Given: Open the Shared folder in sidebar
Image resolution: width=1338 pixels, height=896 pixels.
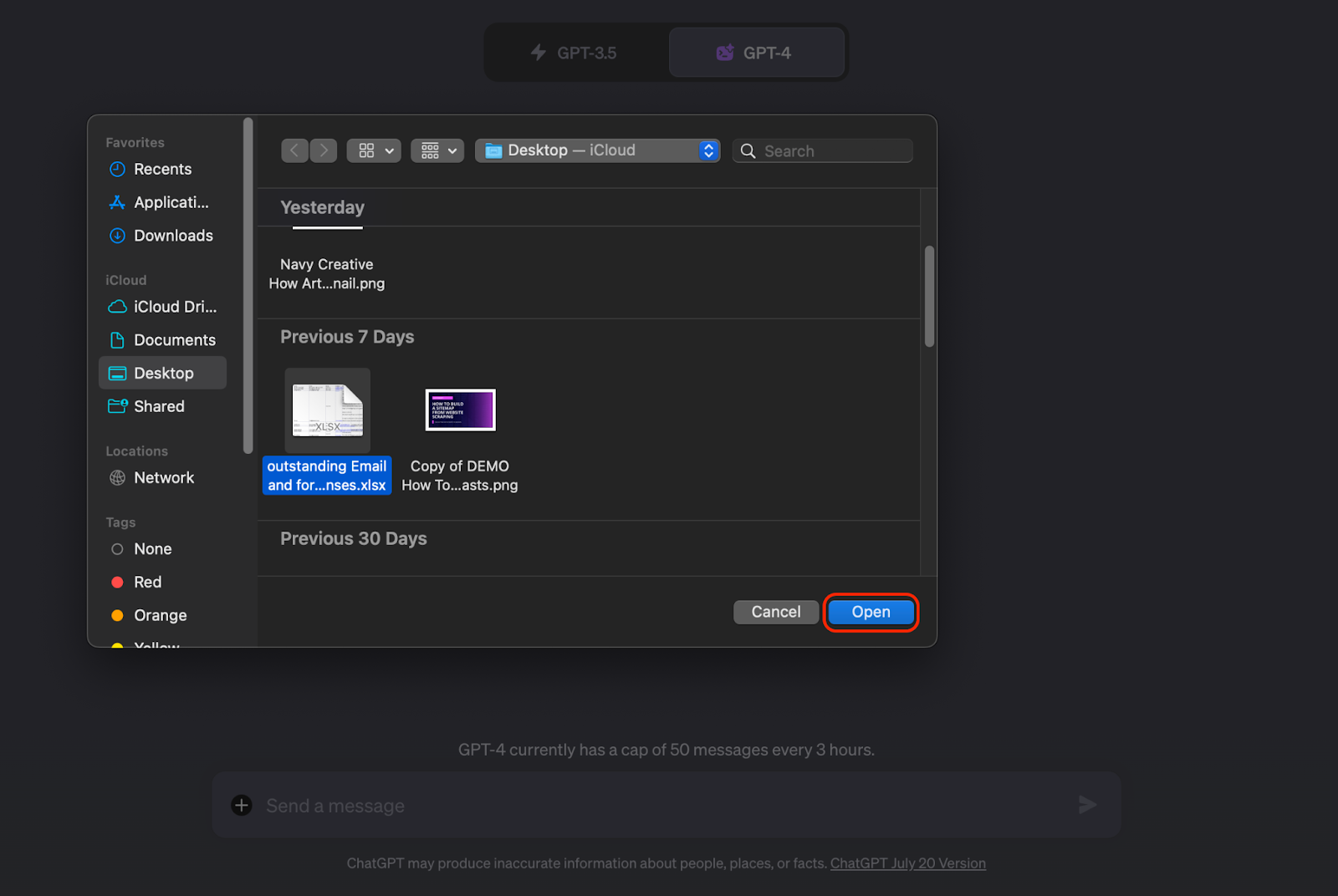Looking at the screenshot, I should [159, 406].
